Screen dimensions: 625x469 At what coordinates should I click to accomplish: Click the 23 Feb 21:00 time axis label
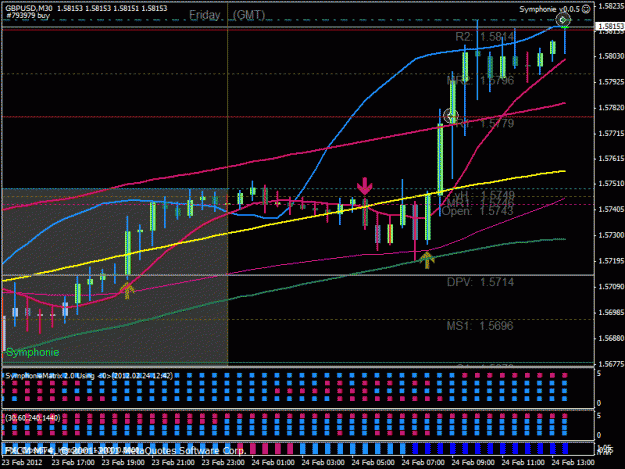click(x=173, y=463)
